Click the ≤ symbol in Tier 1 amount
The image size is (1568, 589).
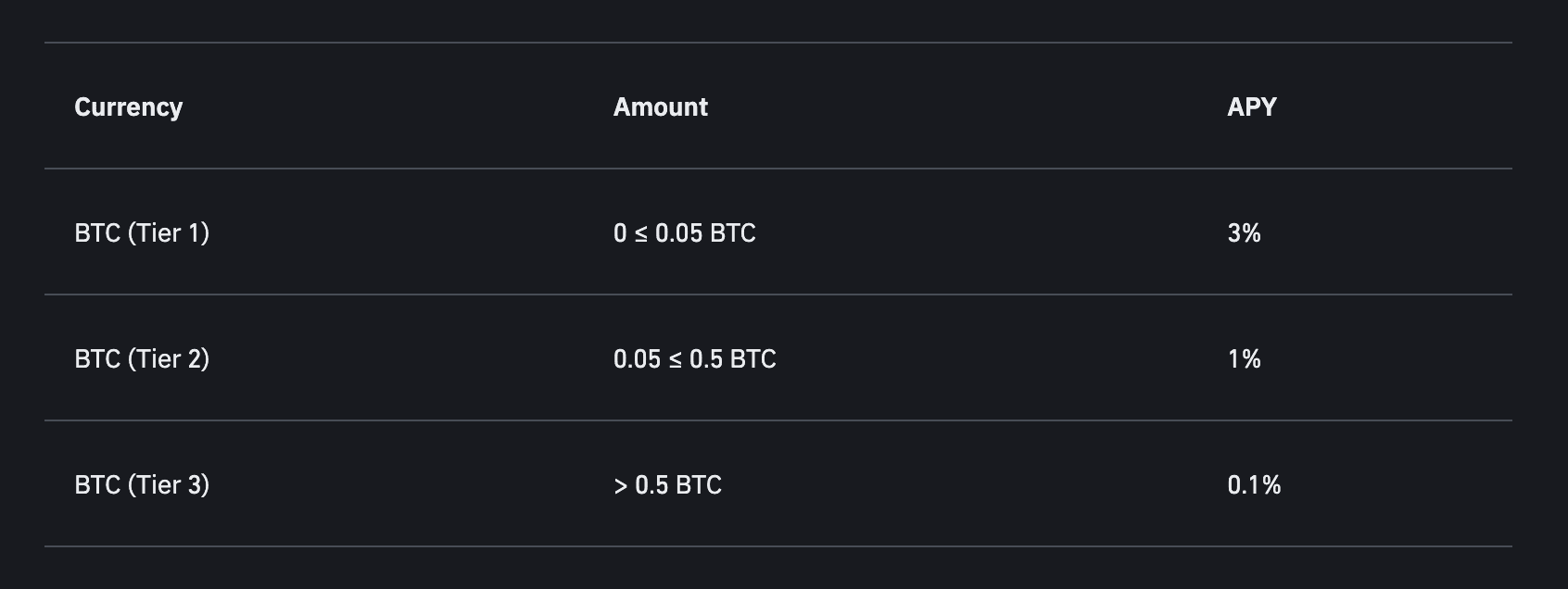(641, 234)
